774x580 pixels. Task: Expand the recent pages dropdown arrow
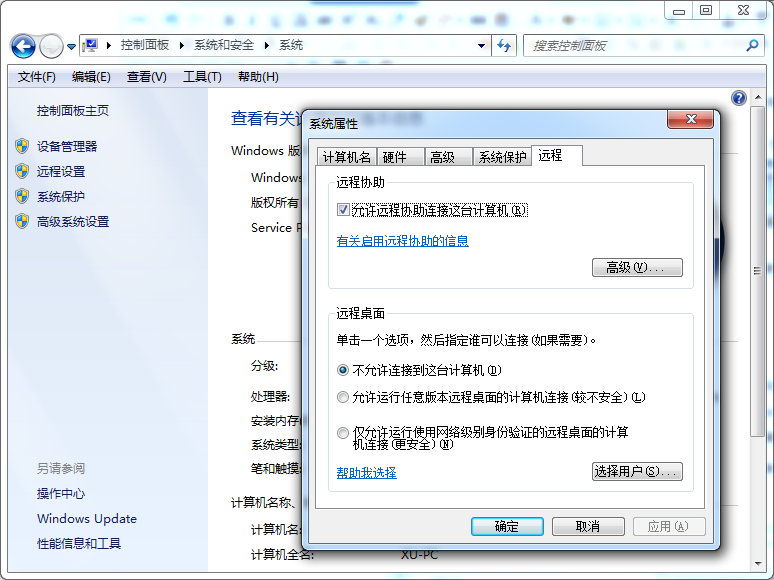[x=71, y=46]
